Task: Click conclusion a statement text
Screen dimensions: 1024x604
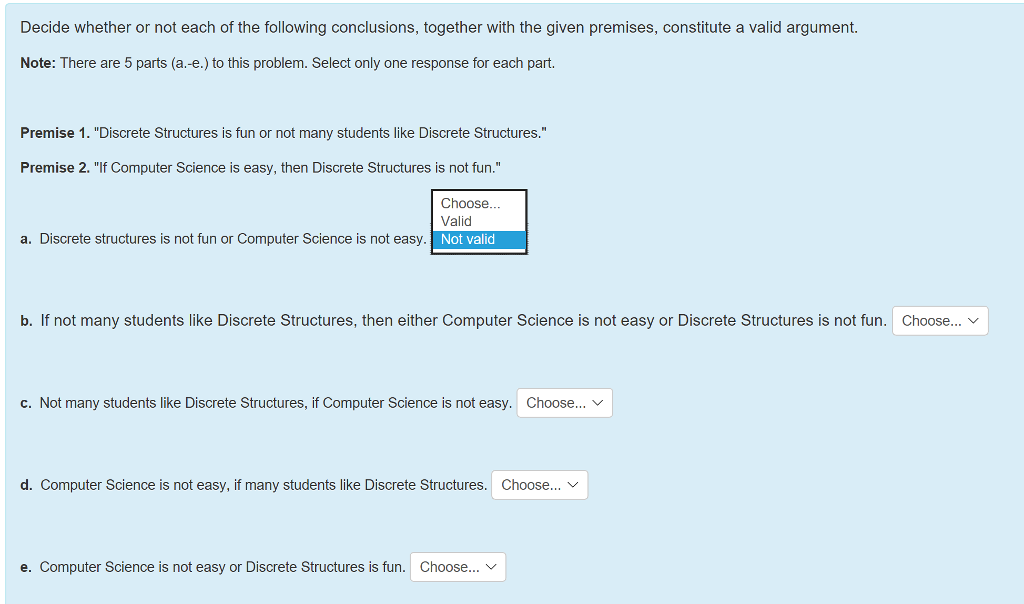Action: pyautogui.click(x=233, y=239)
